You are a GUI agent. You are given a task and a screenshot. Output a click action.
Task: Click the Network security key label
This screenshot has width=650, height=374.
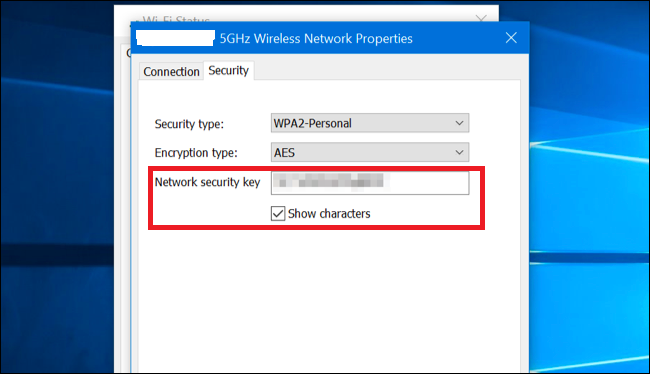pyautogui.click(x=207, y=182)
